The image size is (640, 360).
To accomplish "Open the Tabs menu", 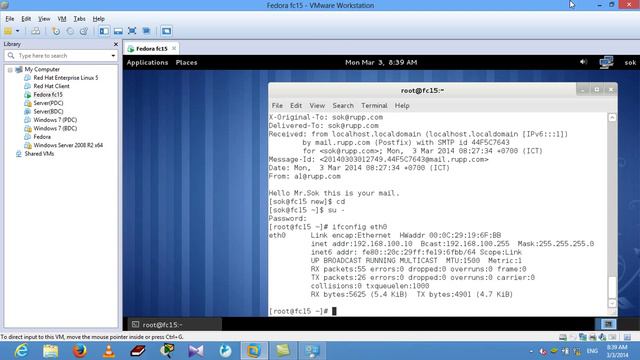I will [79, 19].
